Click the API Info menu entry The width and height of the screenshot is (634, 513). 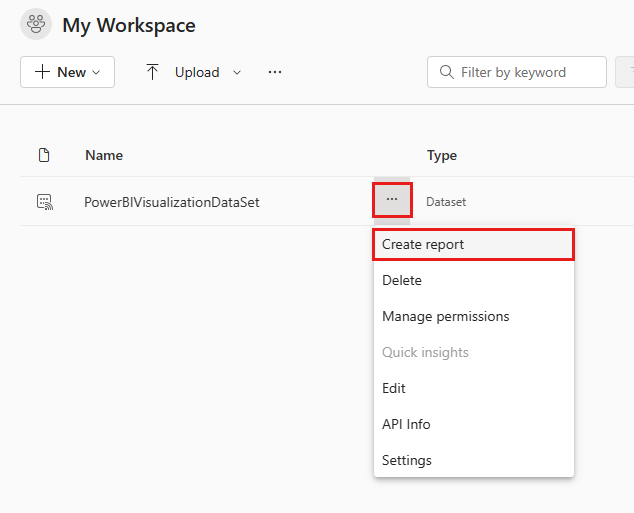pyautogui.click(x=406, y=424)
